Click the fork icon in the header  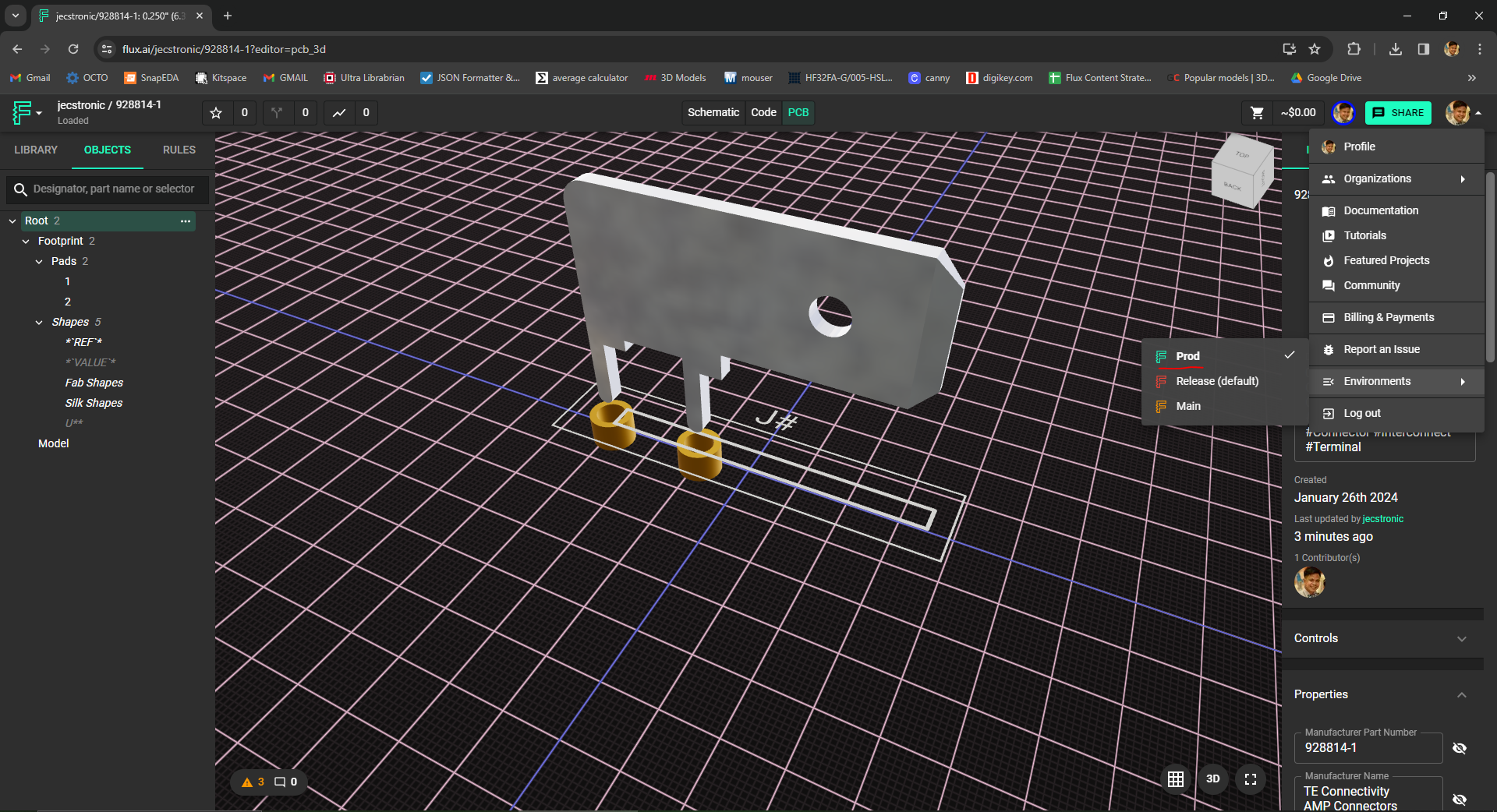[x=277, y=113]
